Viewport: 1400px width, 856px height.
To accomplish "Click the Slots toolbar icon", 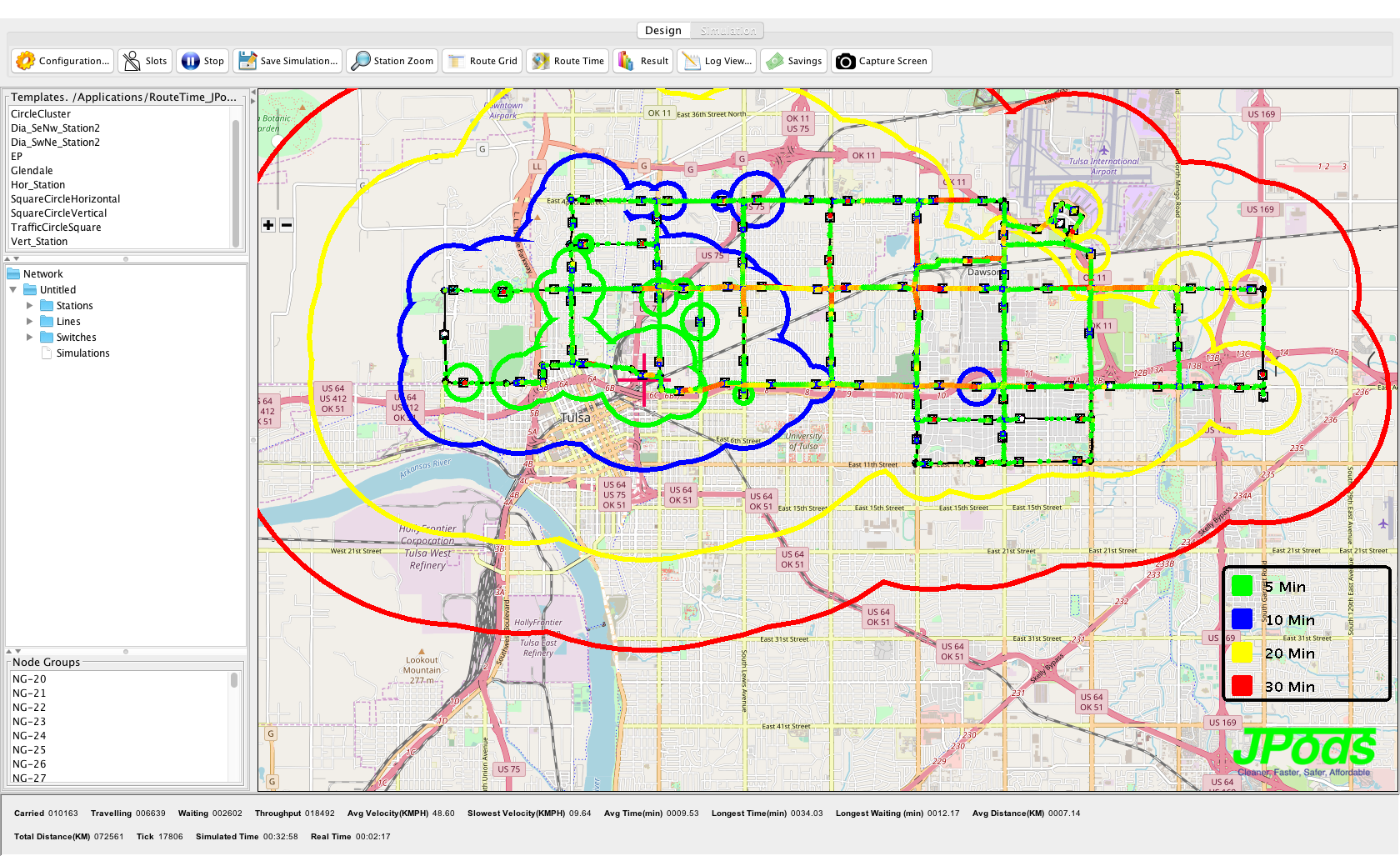I will click(132, 61).
